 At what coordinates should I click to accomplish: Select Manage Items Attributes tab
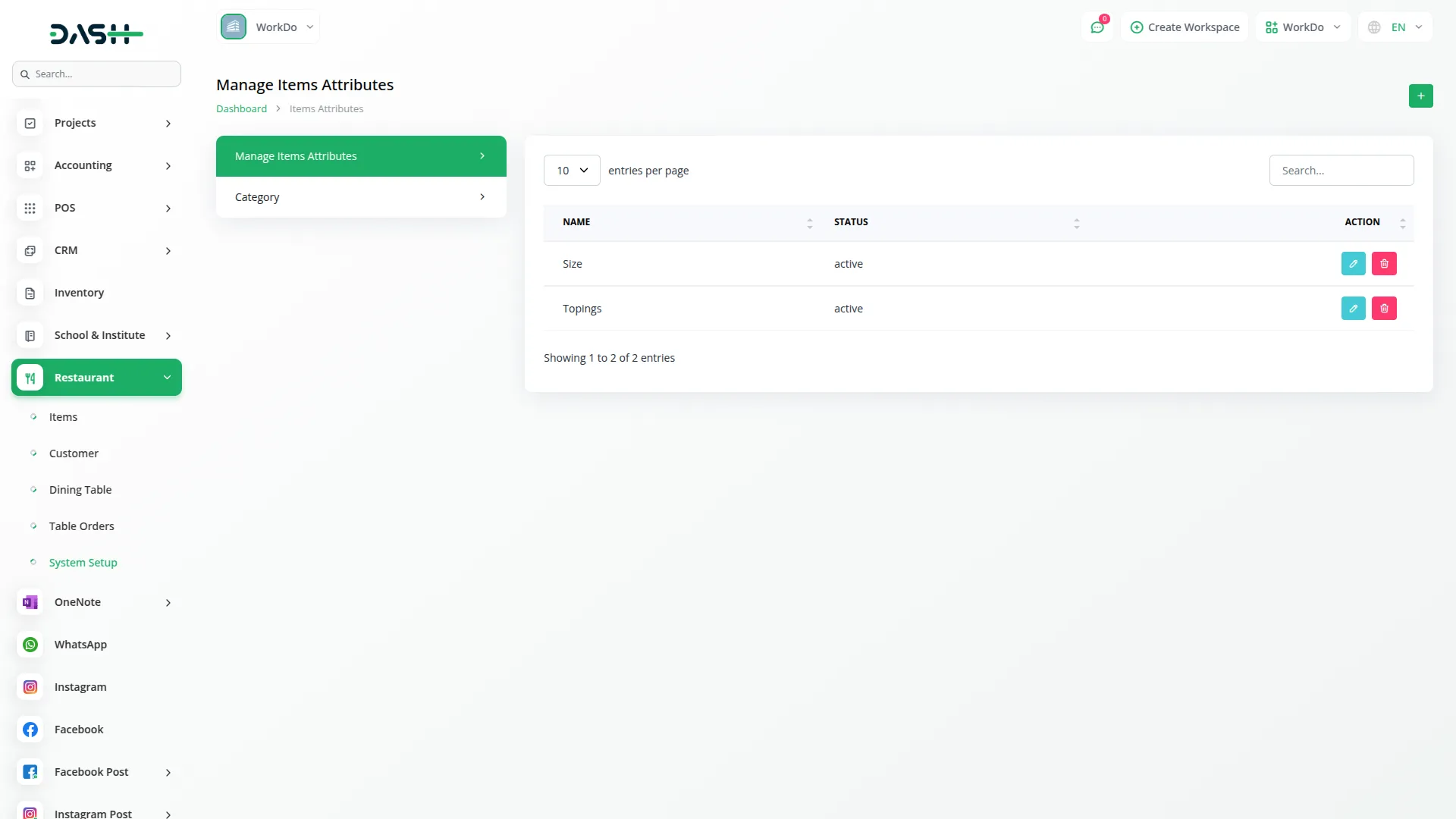tap(361, 156)
